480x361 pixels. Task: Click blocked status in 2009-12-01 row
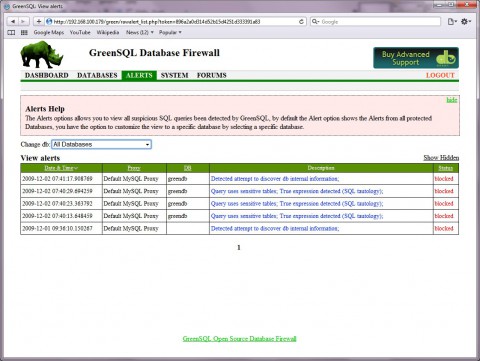point(444,229)
